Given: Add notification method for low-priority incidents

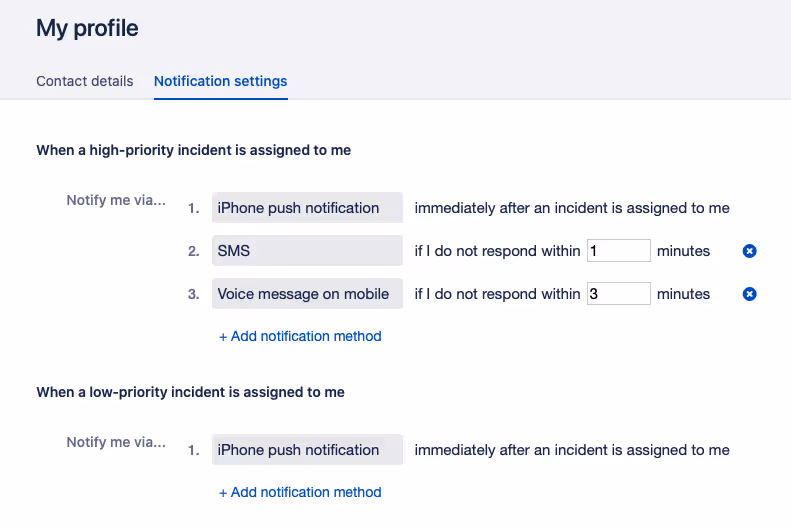Looking at the screenshot, I should (x=300, y=492).
